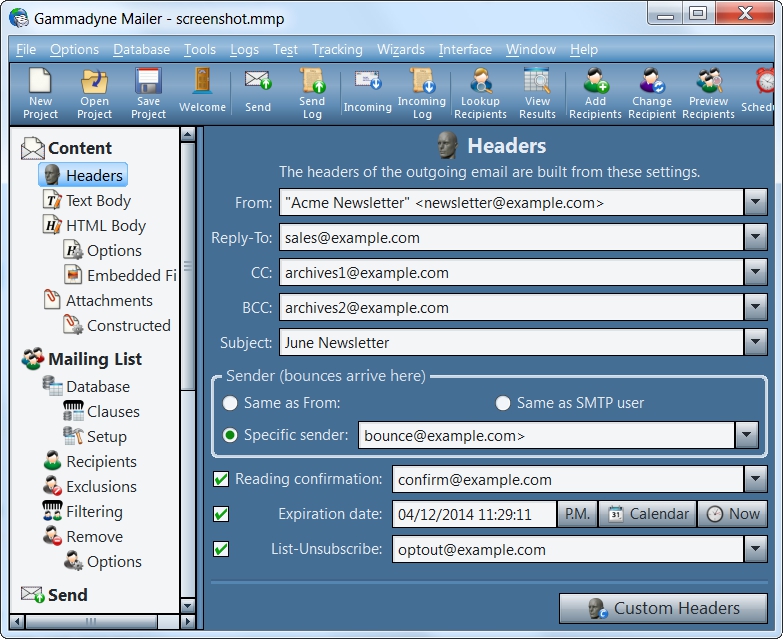The width and height of the screenshot is (783, 639).
Task: Select Text Body in the sidebar tree
Action: 98,201
